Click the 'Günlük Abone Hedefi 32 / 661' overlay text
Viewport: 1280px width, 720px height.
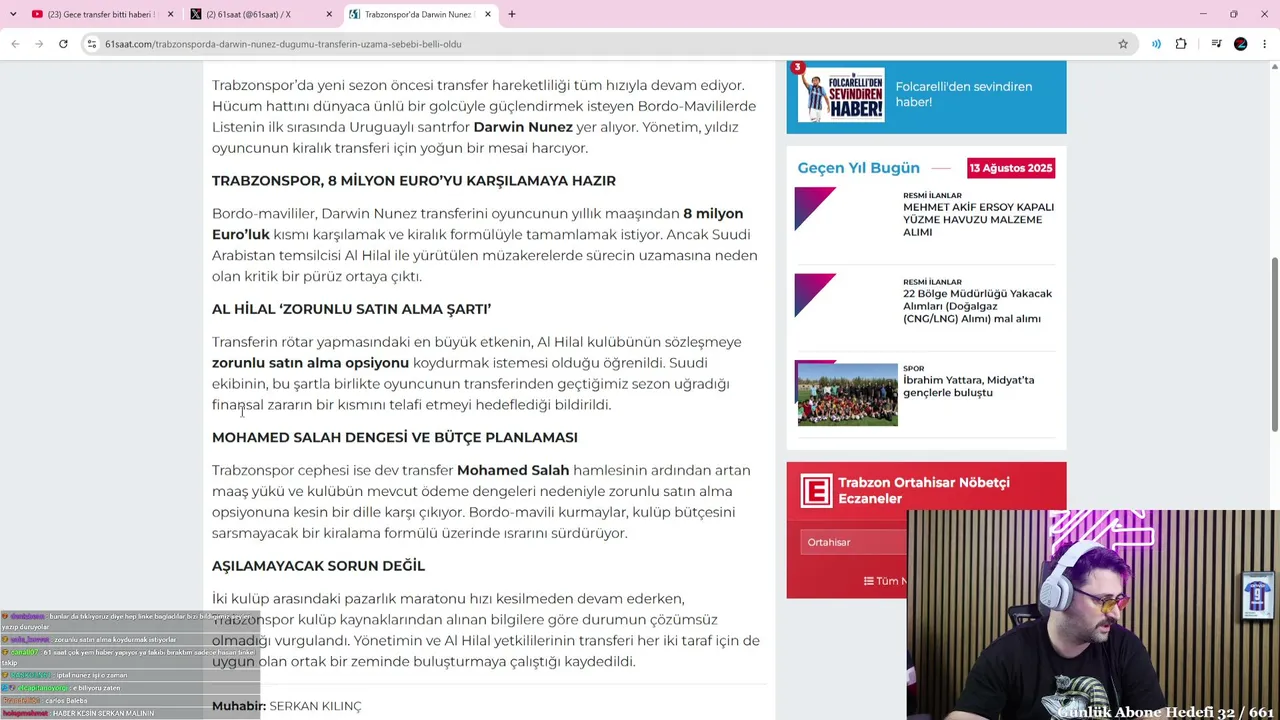point(1166,712)
